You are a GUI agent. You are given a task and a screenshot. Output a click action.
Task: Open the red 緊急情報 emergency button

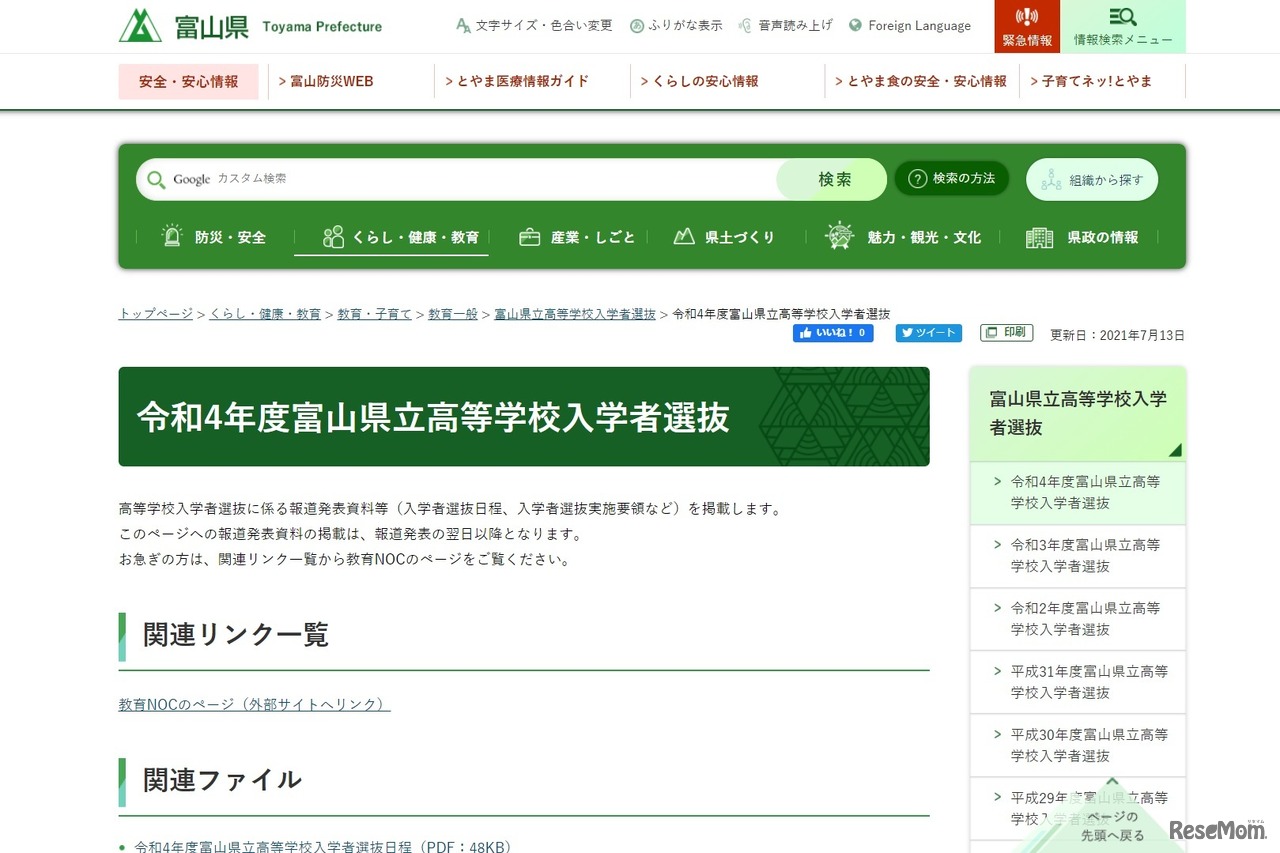coord(1027,27)
